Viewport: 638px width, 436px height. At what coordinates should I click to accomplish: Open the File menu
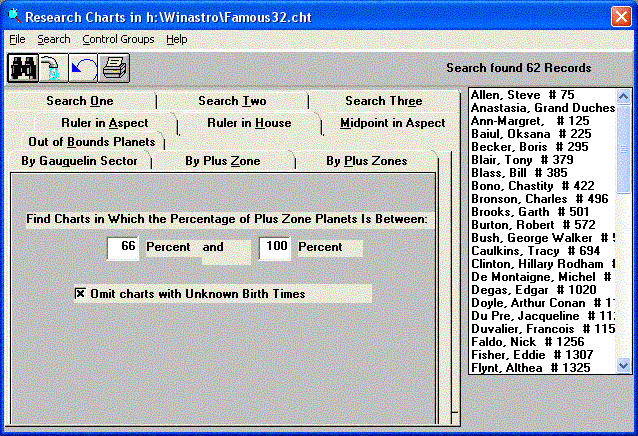click(x=17, y=39)
